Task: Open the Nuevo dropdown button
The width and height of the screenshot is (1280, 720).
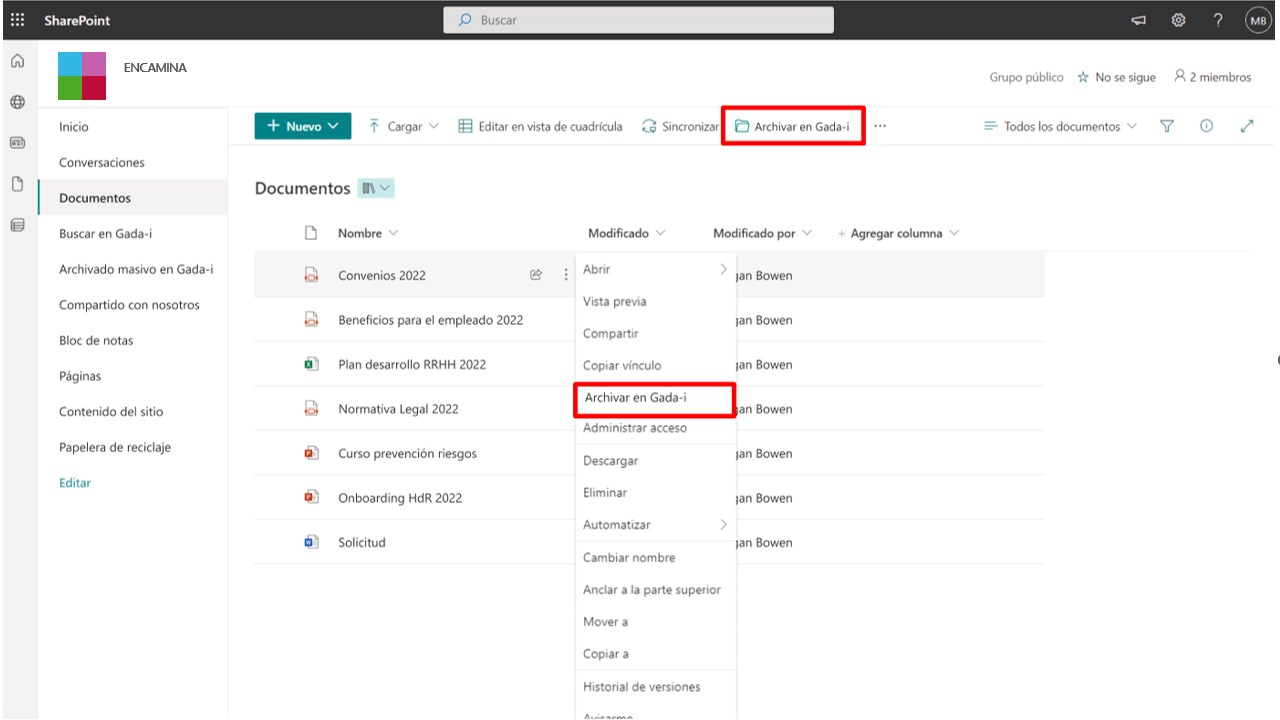Action: point(303,126)
